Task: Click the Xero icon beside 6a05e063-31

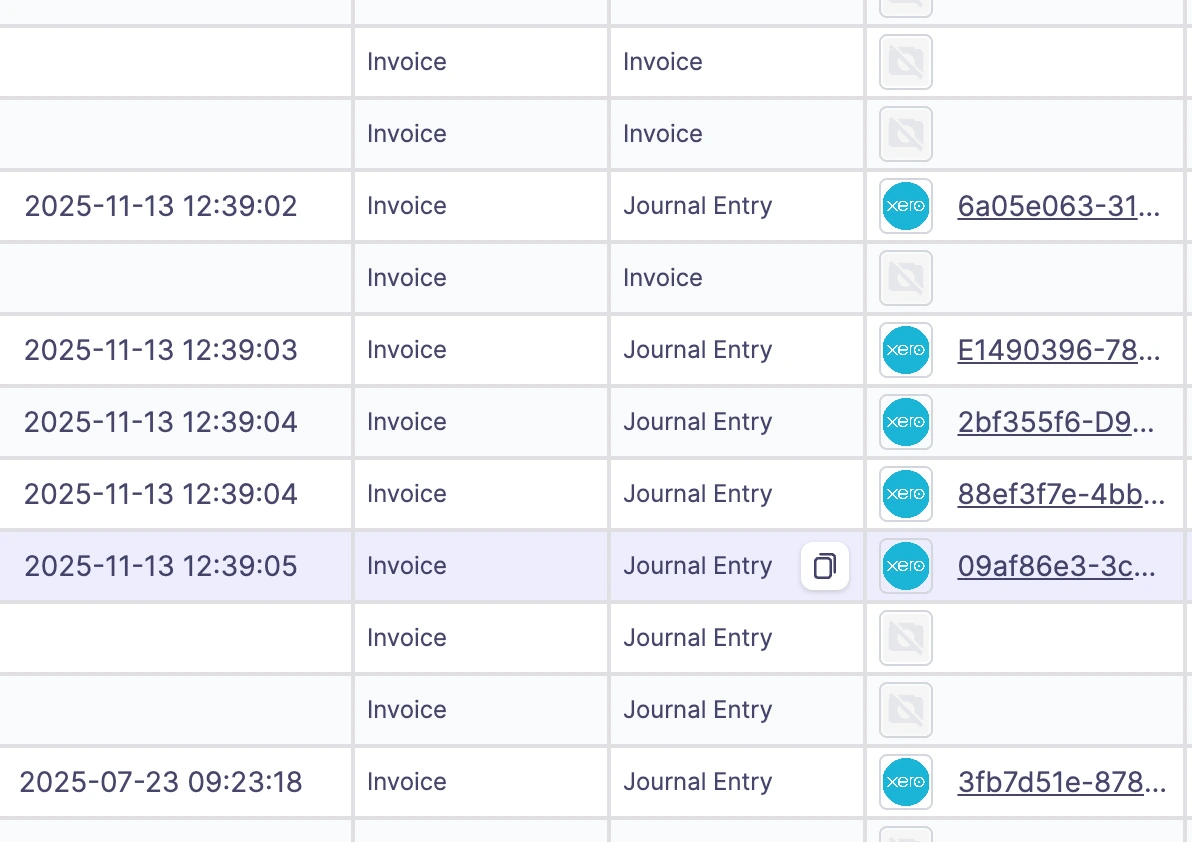Action: coord(905,206)
